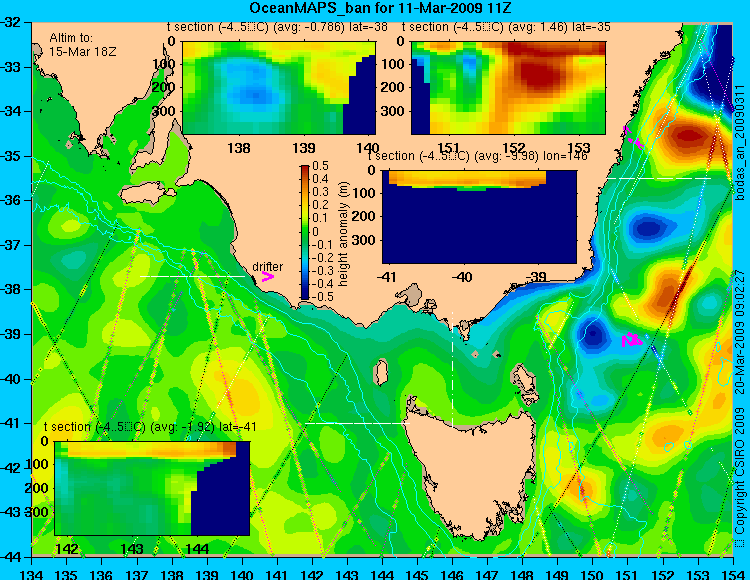Click the 't section ... lat=-38' inset title

click(x=277, y=27)
